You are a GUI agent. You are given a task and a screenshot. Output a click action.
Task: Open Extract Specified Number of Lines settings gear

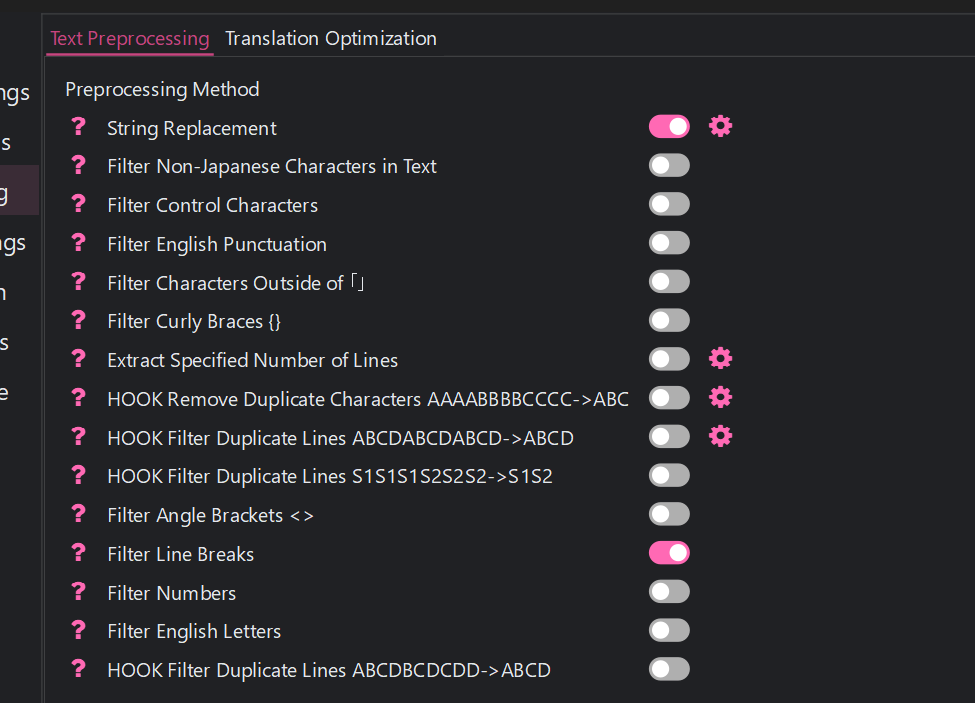pyautogui.click(x=720, y=359)
